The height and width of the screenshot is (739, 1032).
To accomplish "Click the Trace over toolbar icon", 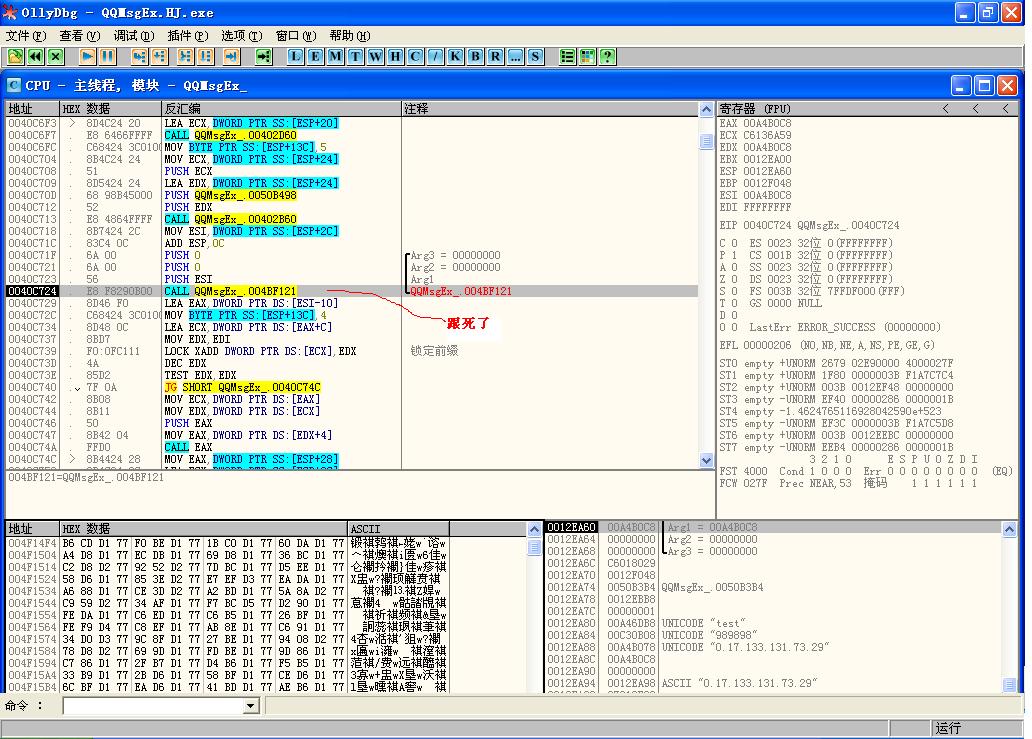I will point(206,57).
